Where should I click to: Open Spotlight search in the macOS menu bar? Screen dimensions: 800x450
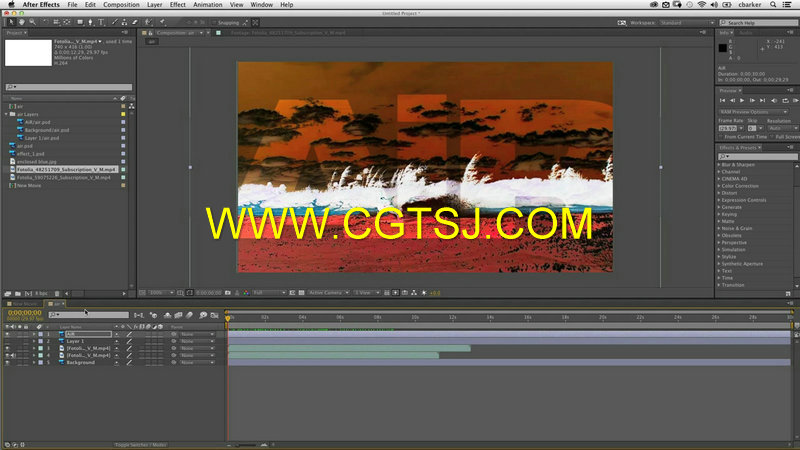773,5
